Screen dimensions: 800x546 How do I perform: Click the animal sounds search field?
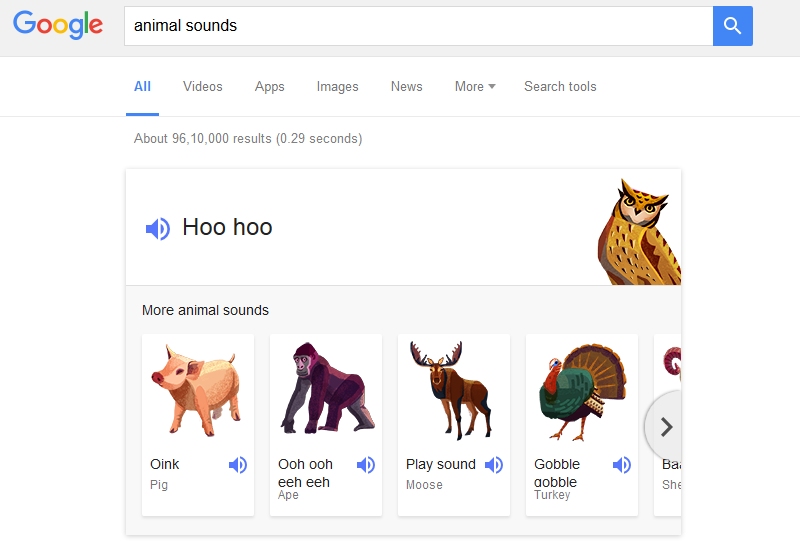(418, 26)
